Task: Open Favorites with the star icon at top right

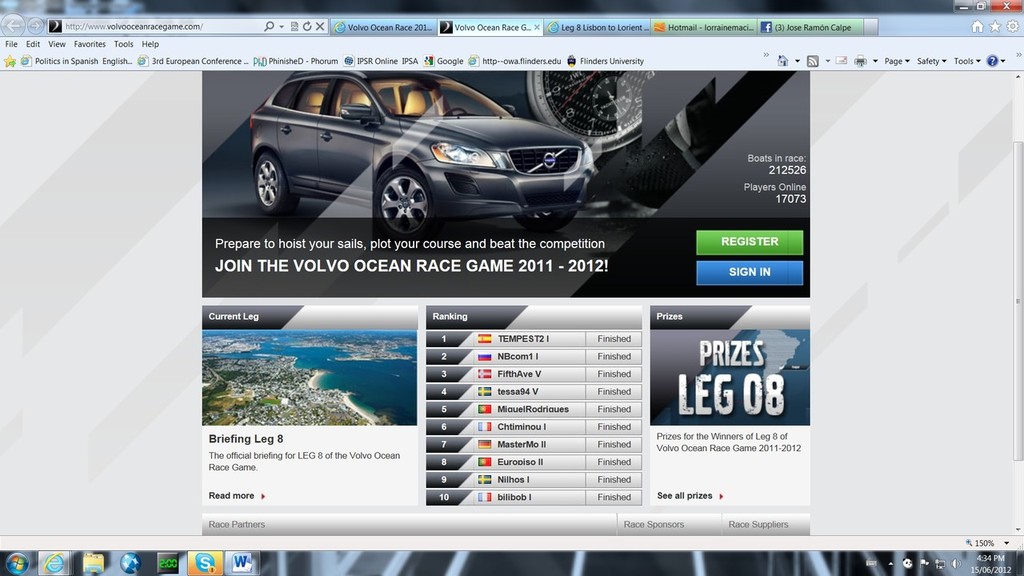Action: [x=995, y=27]
